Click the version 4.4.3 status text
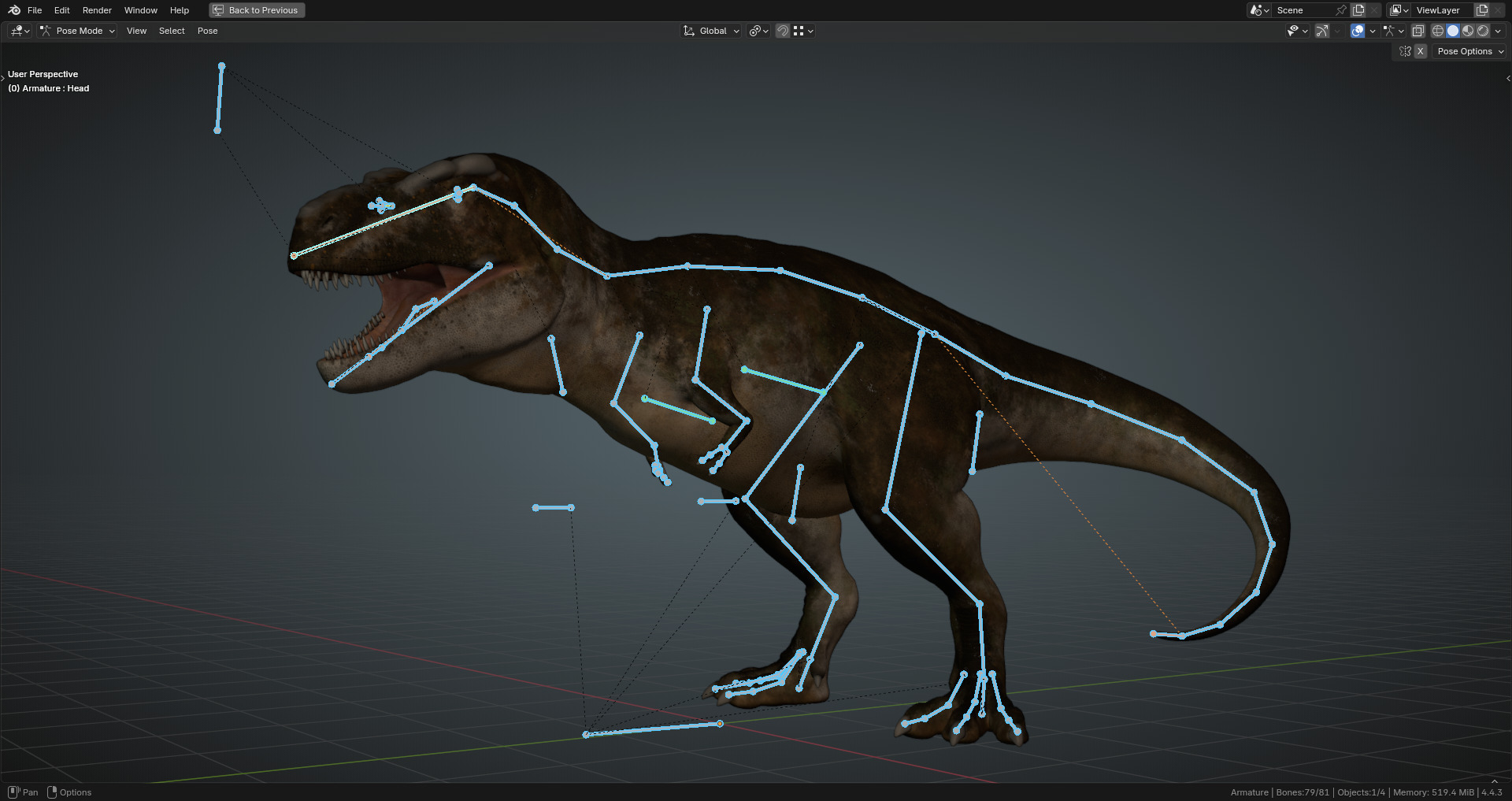The height and width of the screenshot is (801, 1512). coord(1492,792)
